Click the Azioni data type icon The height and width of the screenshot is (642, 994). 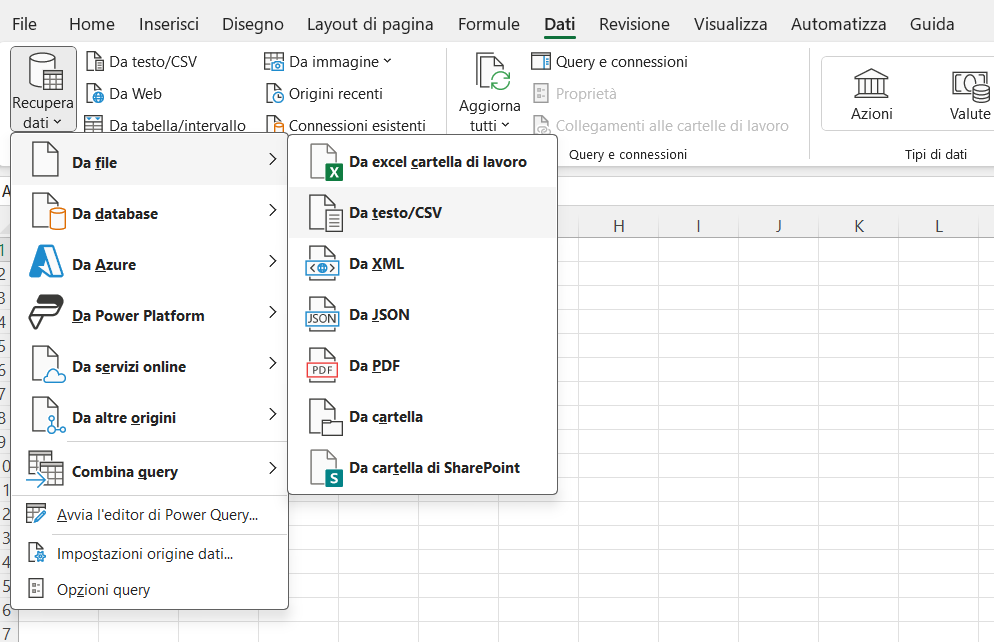point(871,83)
